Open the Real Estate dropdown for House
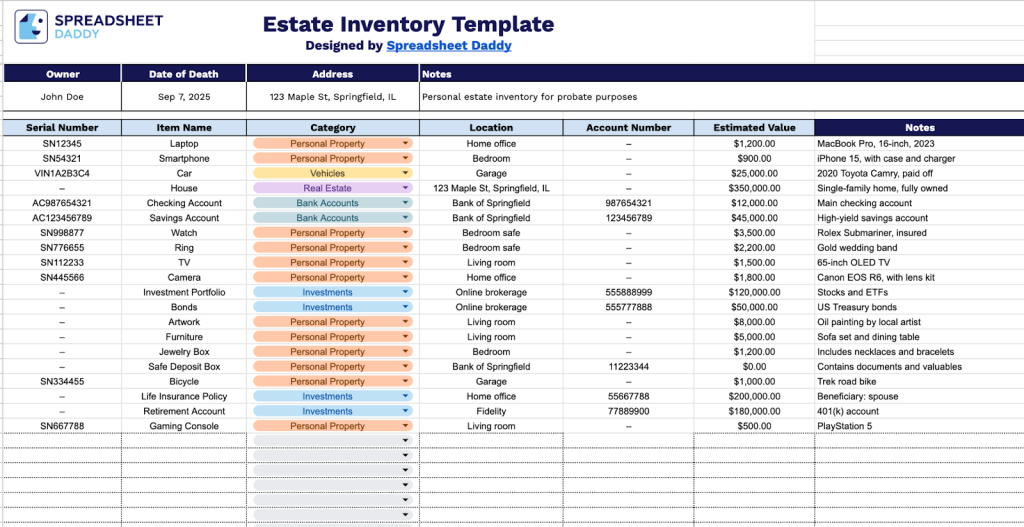Screen dimensions: 1024x527 coord(405,188)
